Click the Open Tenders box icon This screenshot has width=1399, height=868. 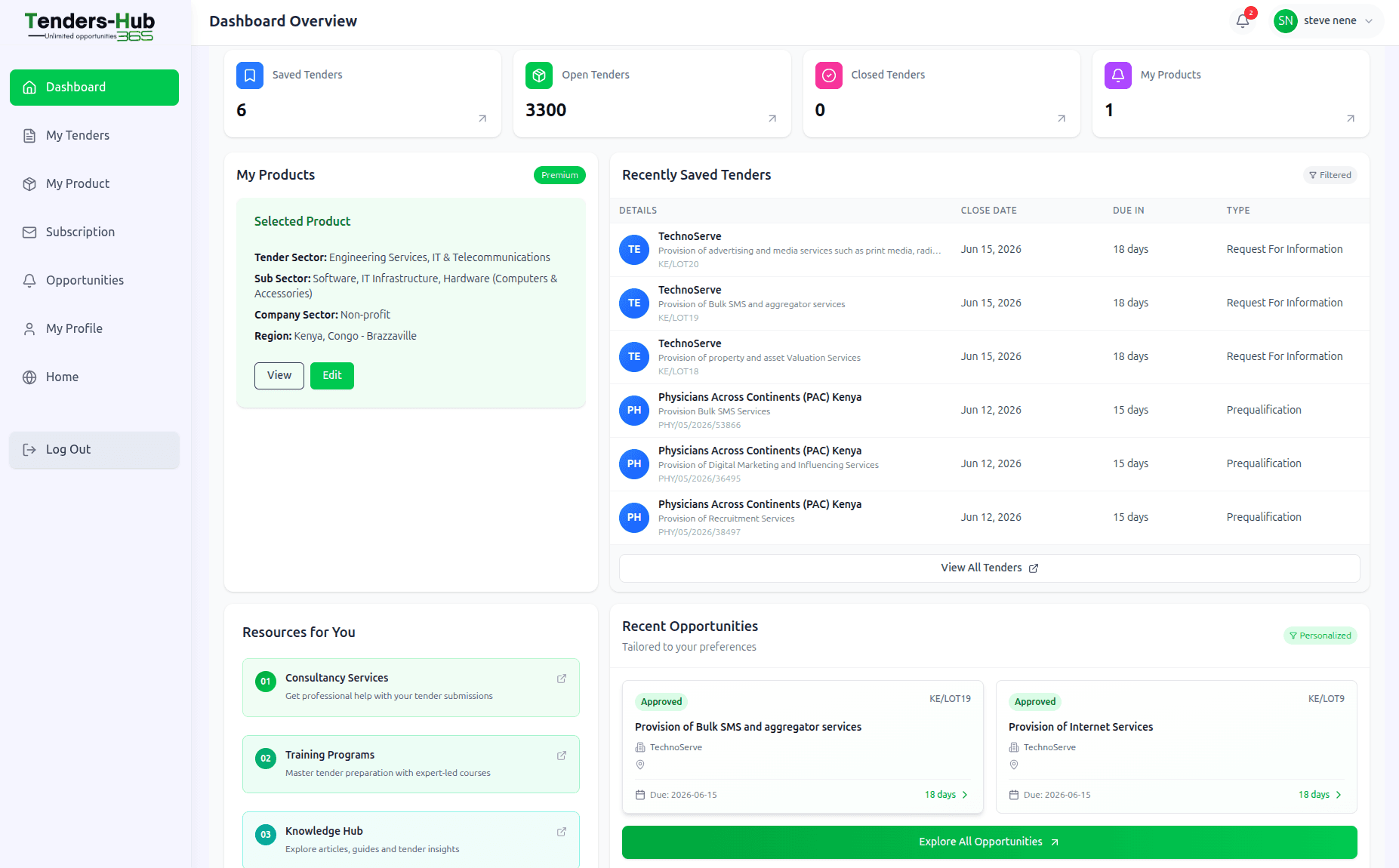tap(539, 75)
